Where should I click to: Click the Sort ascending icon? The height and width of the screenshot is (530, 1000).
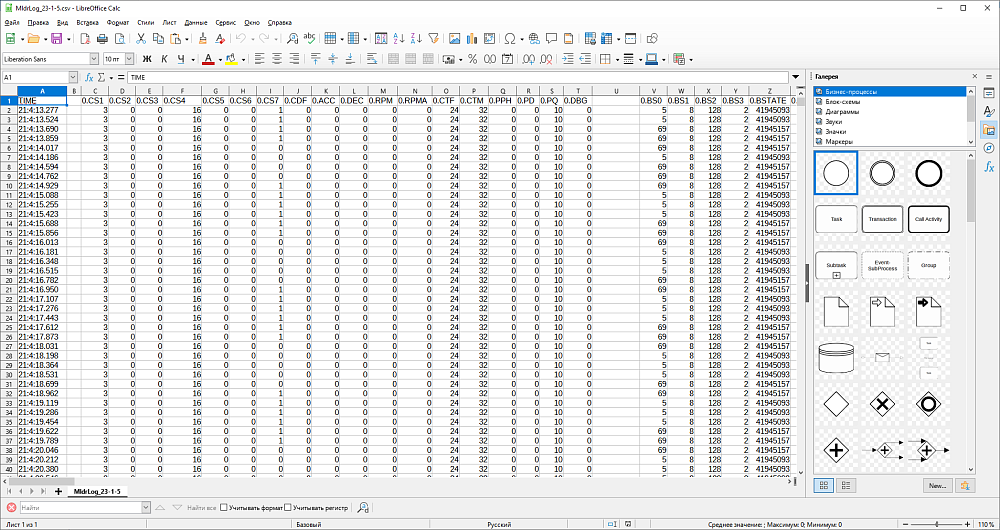coord(400,39)
